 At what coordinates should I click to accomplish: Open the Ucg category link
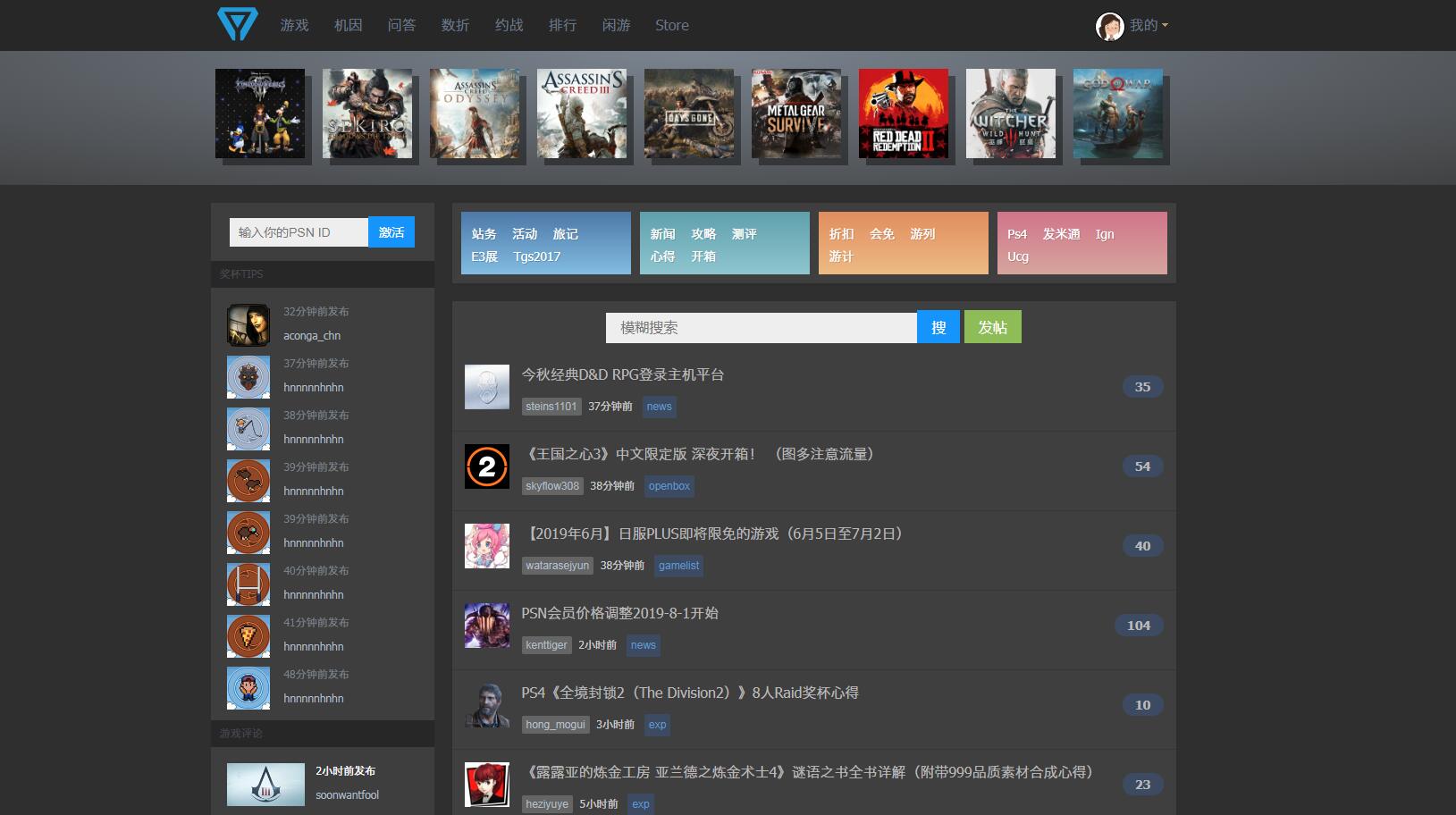coord(1018,256)
